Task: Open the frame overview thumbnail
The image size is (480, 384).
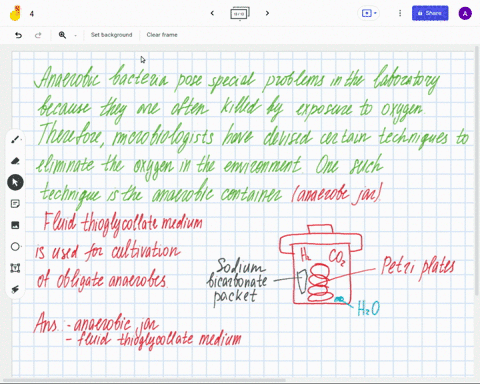Action: coord(240,14)
